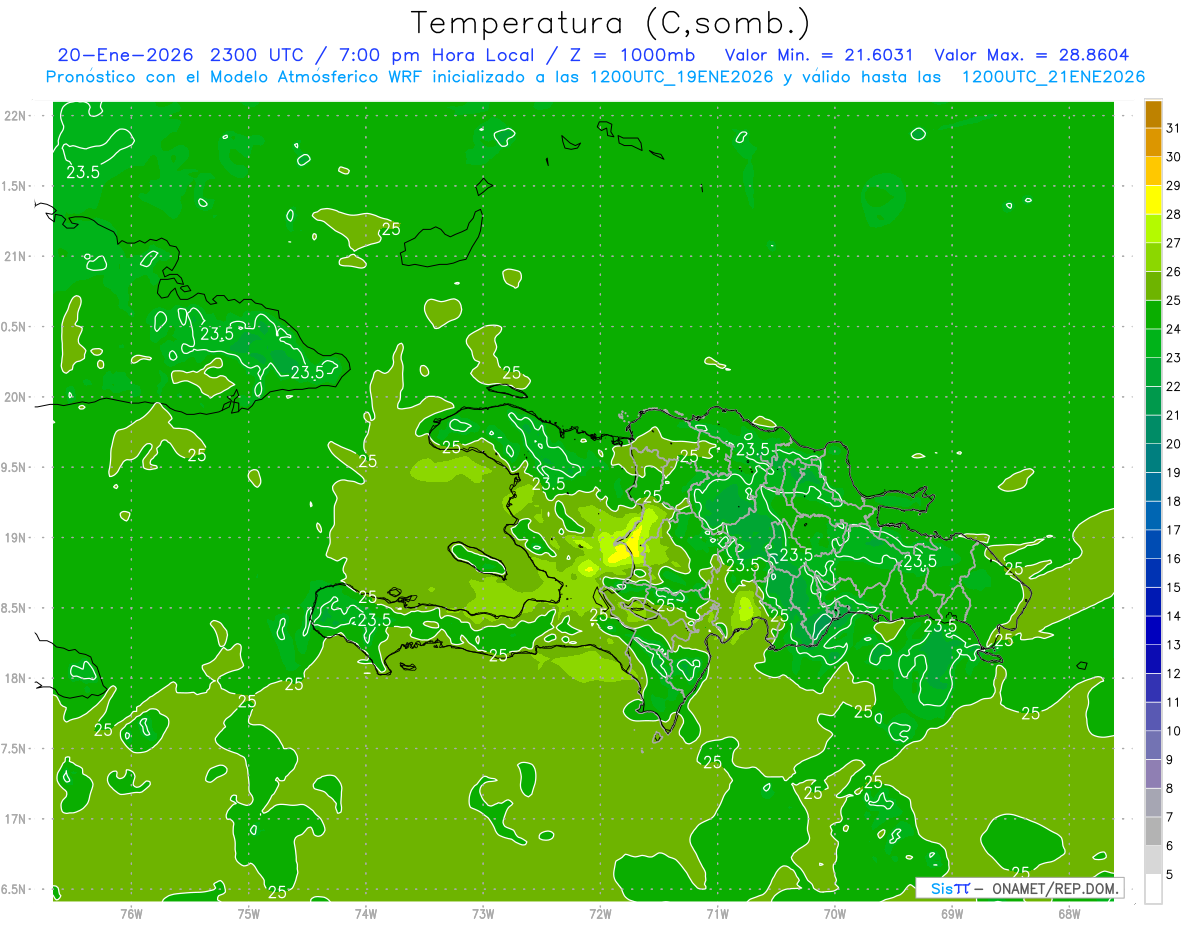Click longitude axis label '70W'
The width and height of the screenshot is (1200, 927).
[834, 914]
